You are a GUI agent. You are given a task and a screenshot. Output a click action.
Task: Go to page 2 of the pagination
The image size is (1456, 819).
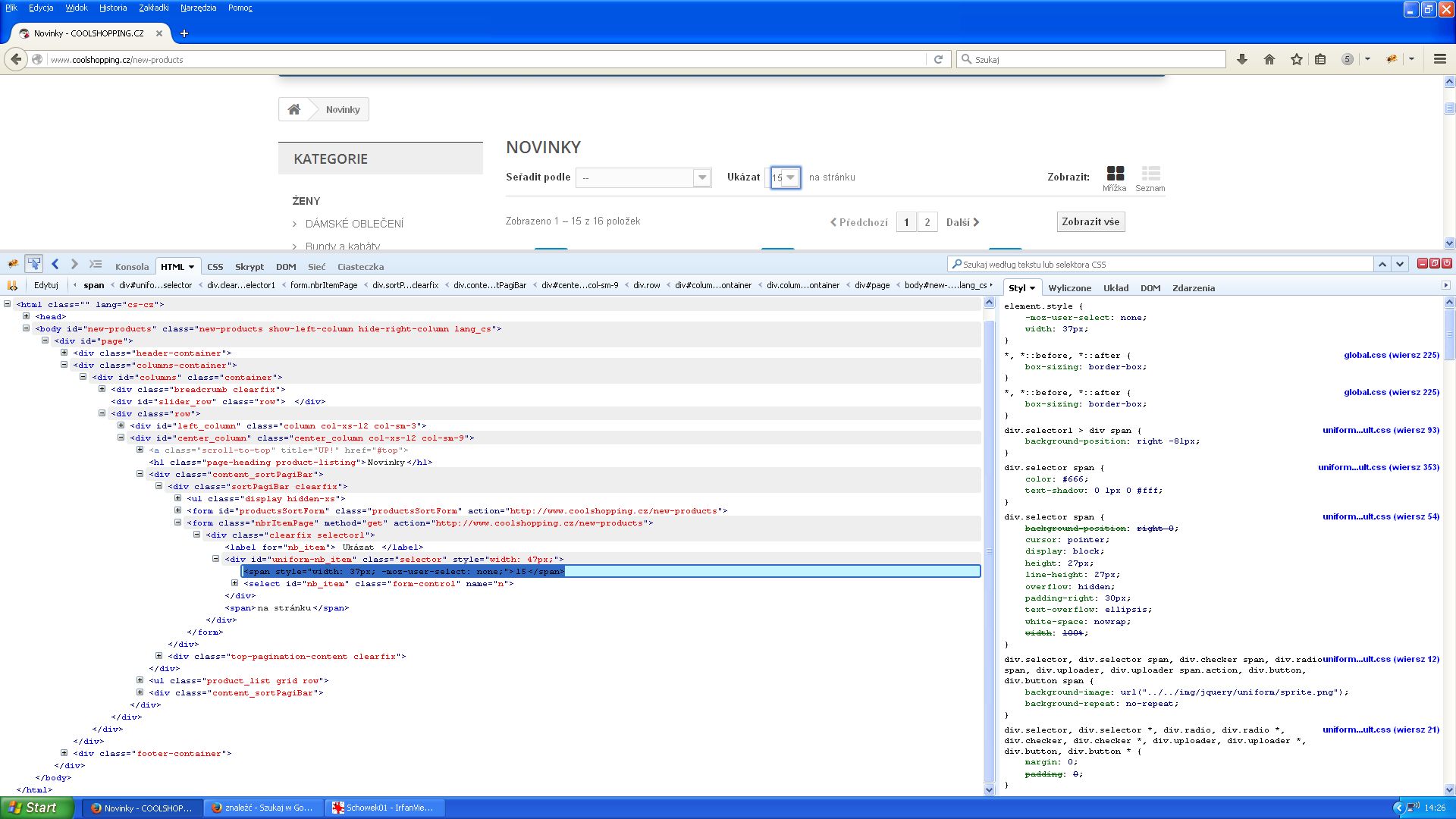927,222
